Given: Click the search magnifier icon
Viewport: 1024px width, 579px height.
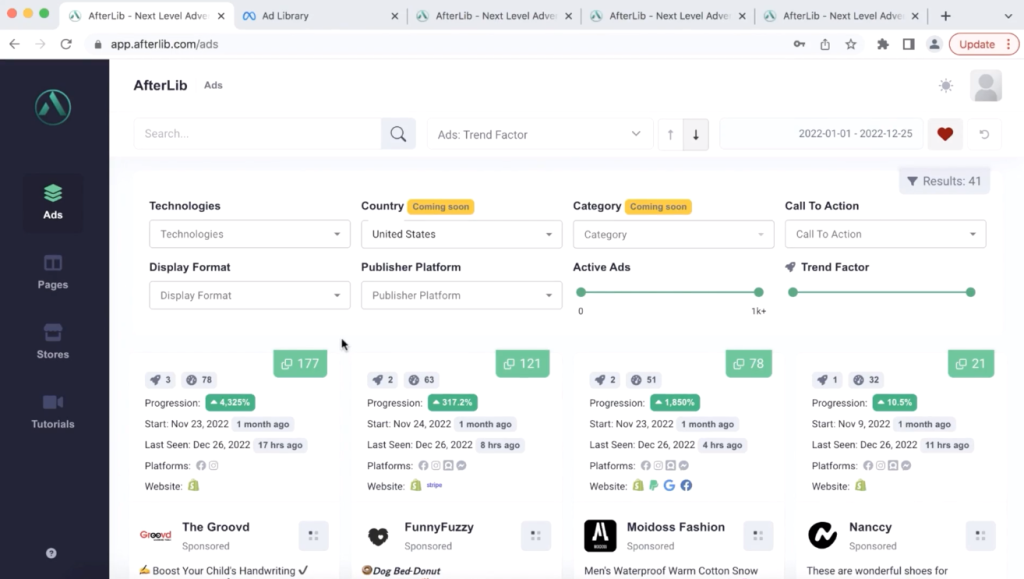Looking at the screenshot, I should tap(397, 134).
